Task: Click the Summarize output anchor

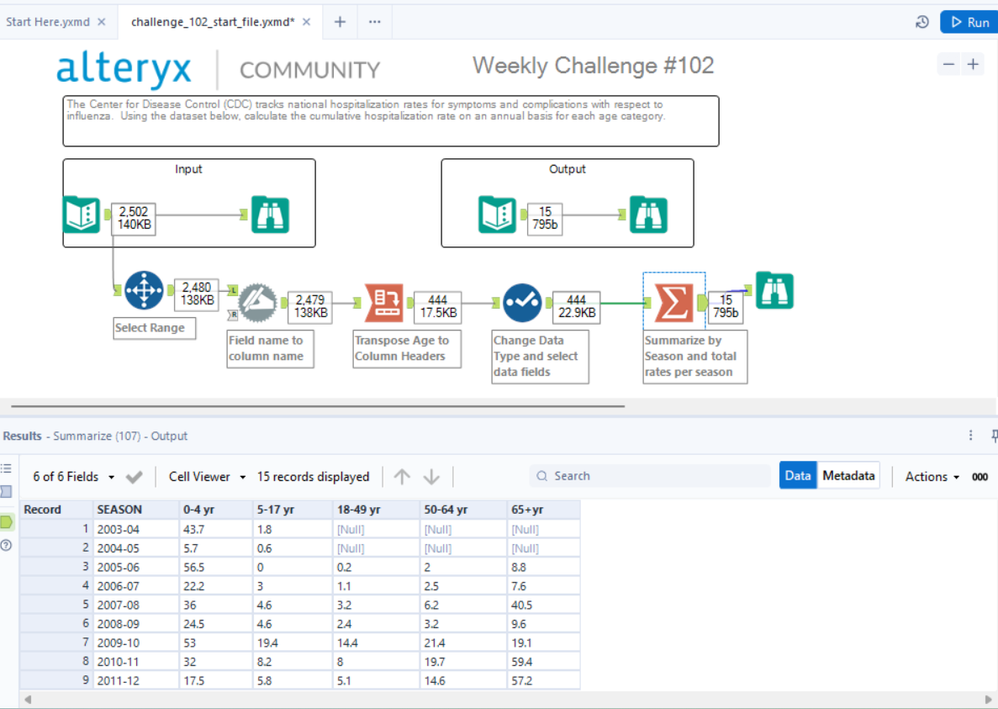Action: pos(701,303)
